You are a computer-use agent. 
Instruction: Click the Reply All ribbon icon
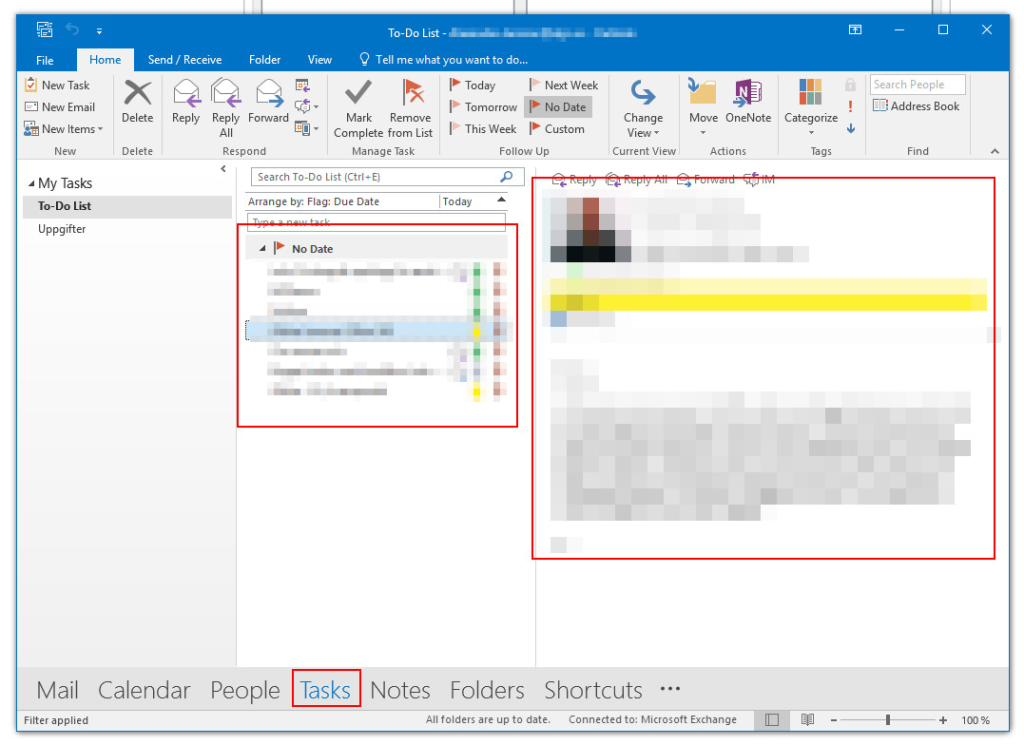pyautogui.click(x=226, y=95)
